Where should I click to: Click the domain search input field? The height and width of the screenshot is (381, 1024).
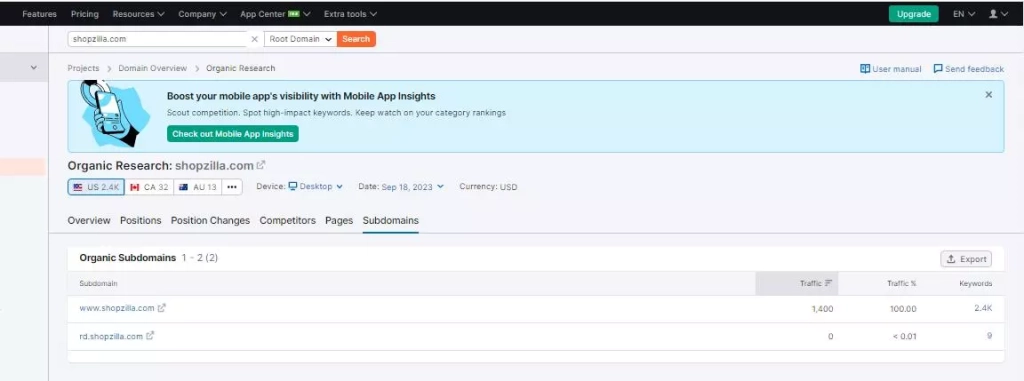pos(158,39)
